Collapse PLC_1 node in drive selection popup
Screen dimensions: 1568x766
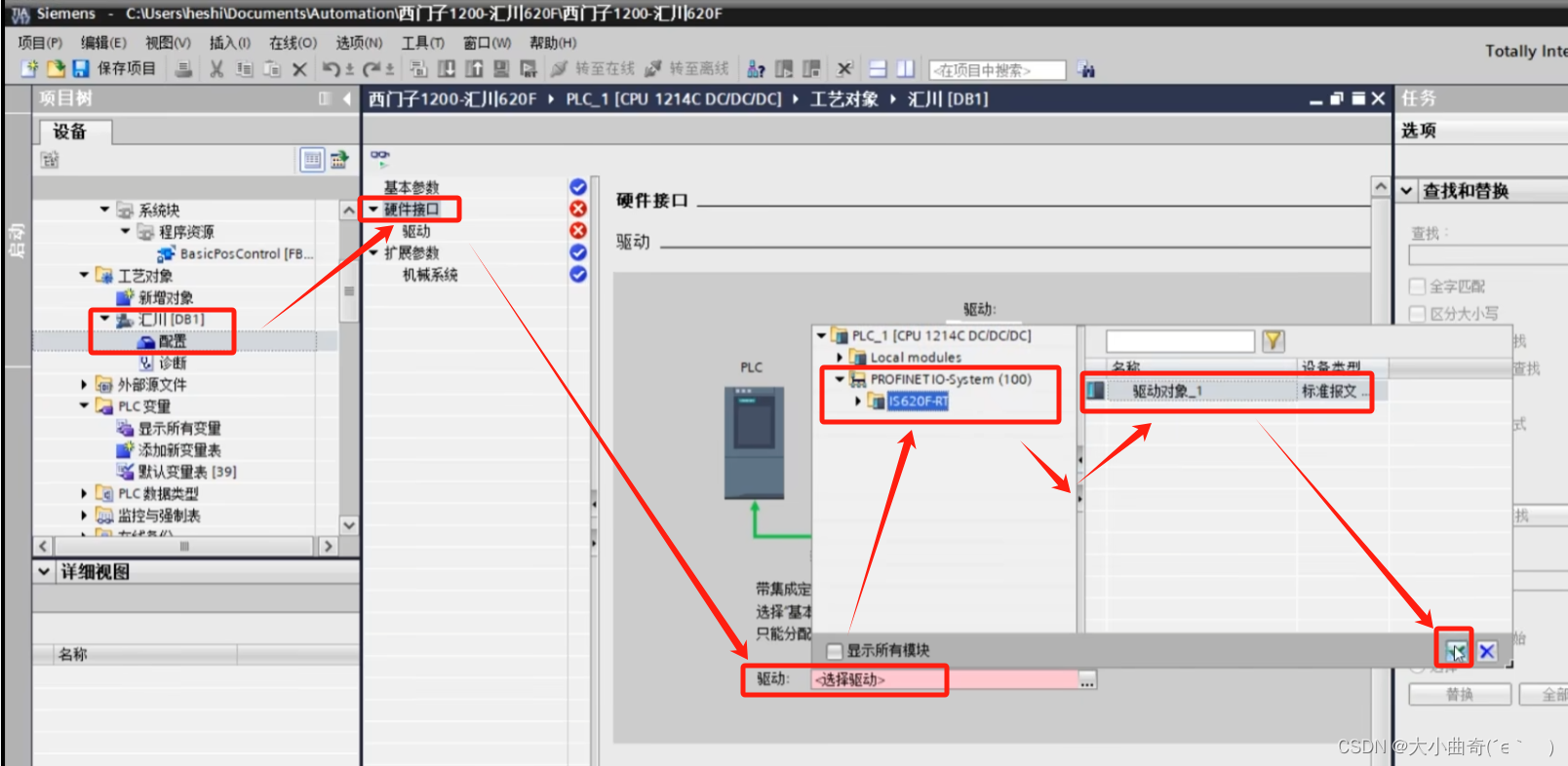(821, 335)
